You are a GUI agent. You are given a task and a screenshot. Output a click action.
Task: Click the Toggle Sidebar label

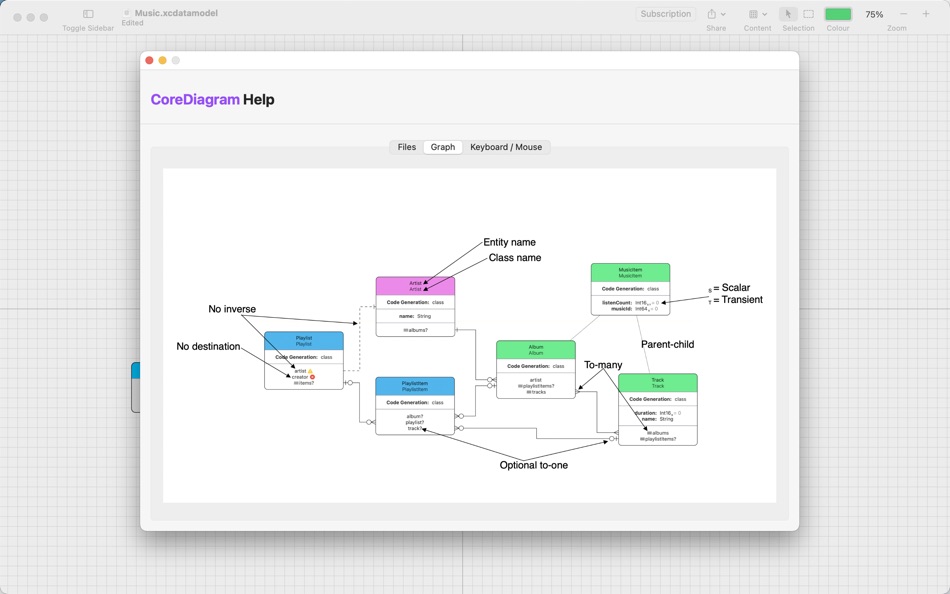(x=88, y=28)
